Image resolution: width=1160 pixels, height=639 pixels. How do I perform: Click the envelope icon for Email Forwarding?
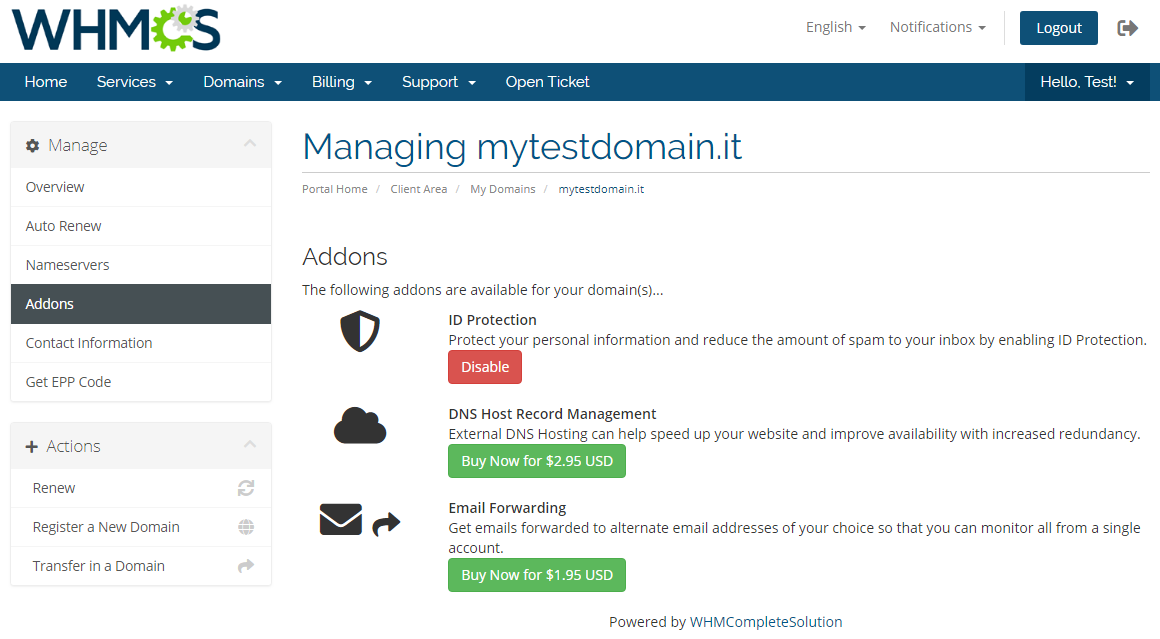(340, 520)
